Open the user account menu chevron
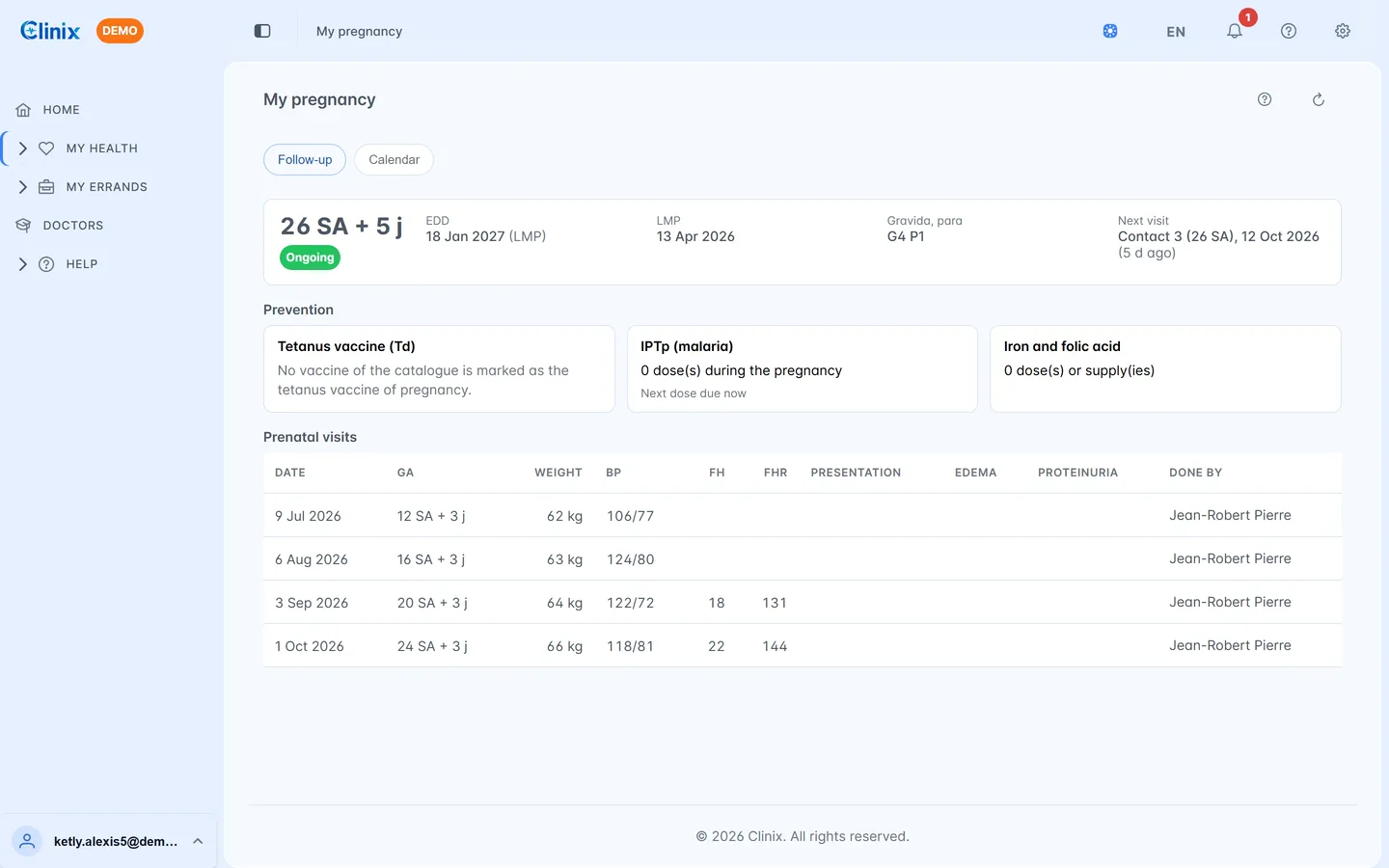The image size is (1389, 868). (x=198, y=841)
